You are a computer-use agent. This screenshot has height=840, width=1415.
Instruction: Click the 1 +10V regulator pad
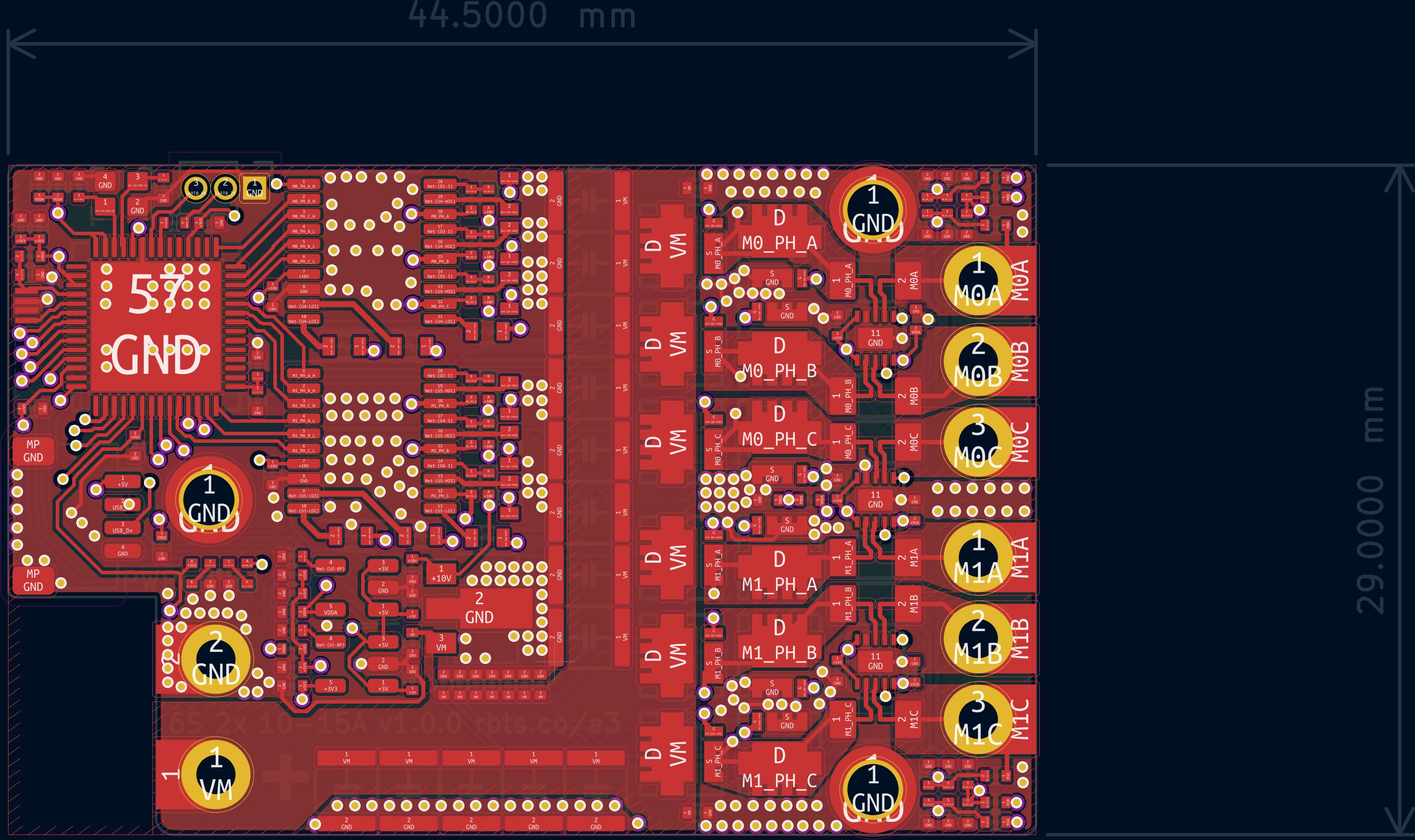pos(441,573)
